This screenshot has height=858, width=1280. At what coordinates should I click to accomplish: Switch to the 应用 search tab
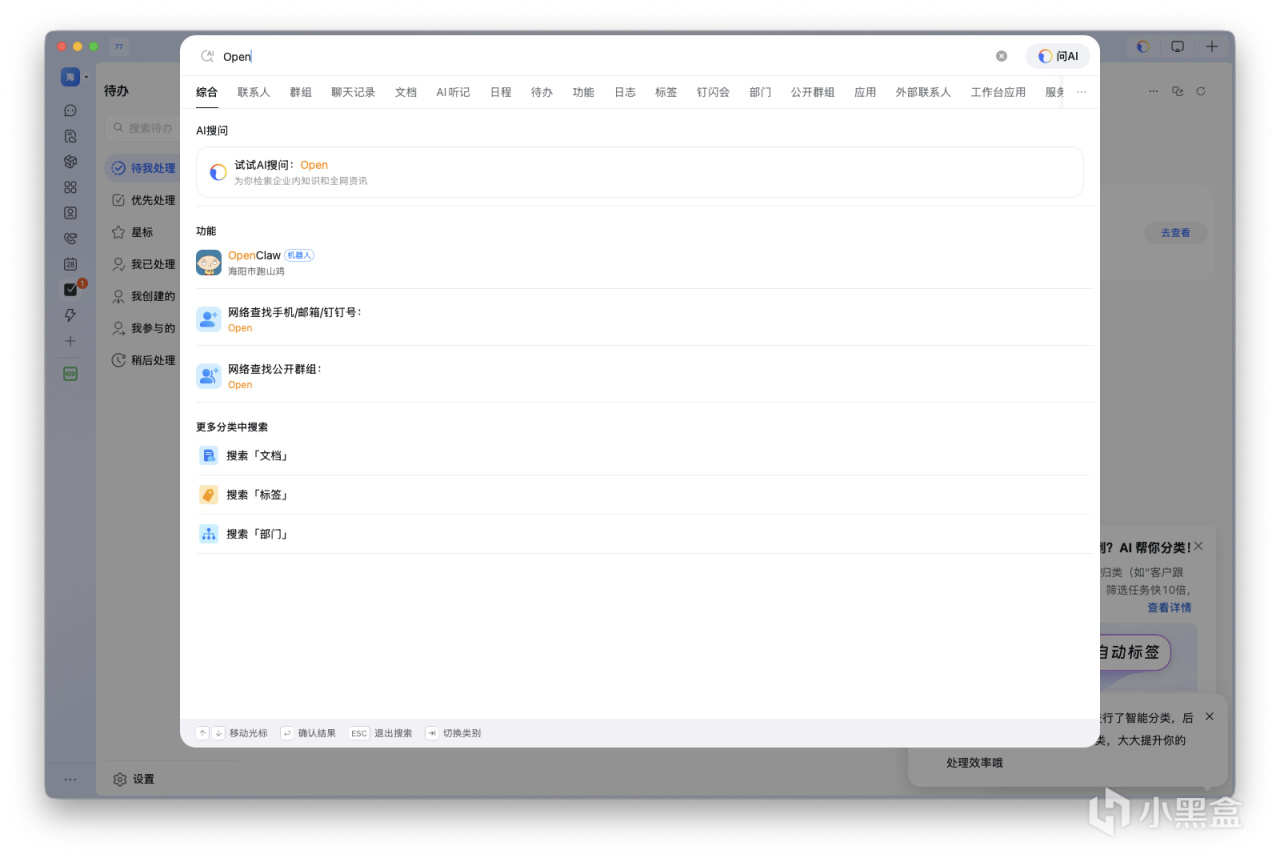(x=865, y=92)
